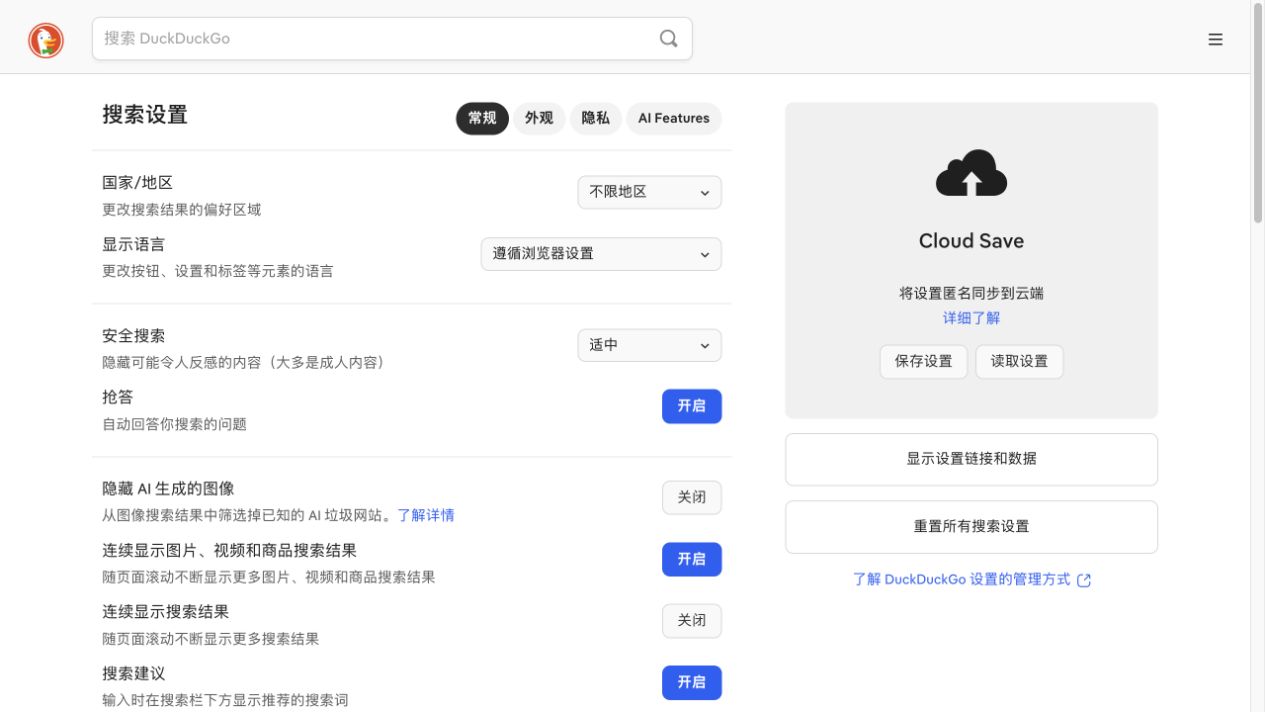Click the 读取设置 button

tap(1019, 362)
